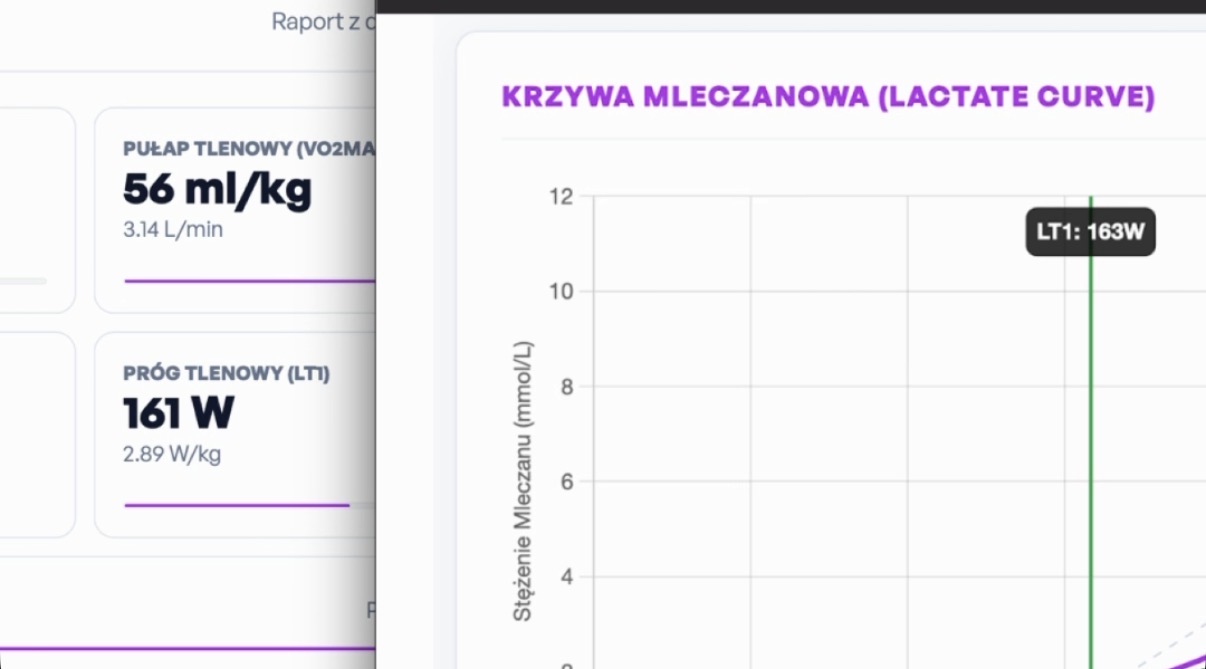This screenshot has height=669, width=1206.
Task: Click the Krzywa mleczanowa (Lactate Curve) heading
Action: 828,97
